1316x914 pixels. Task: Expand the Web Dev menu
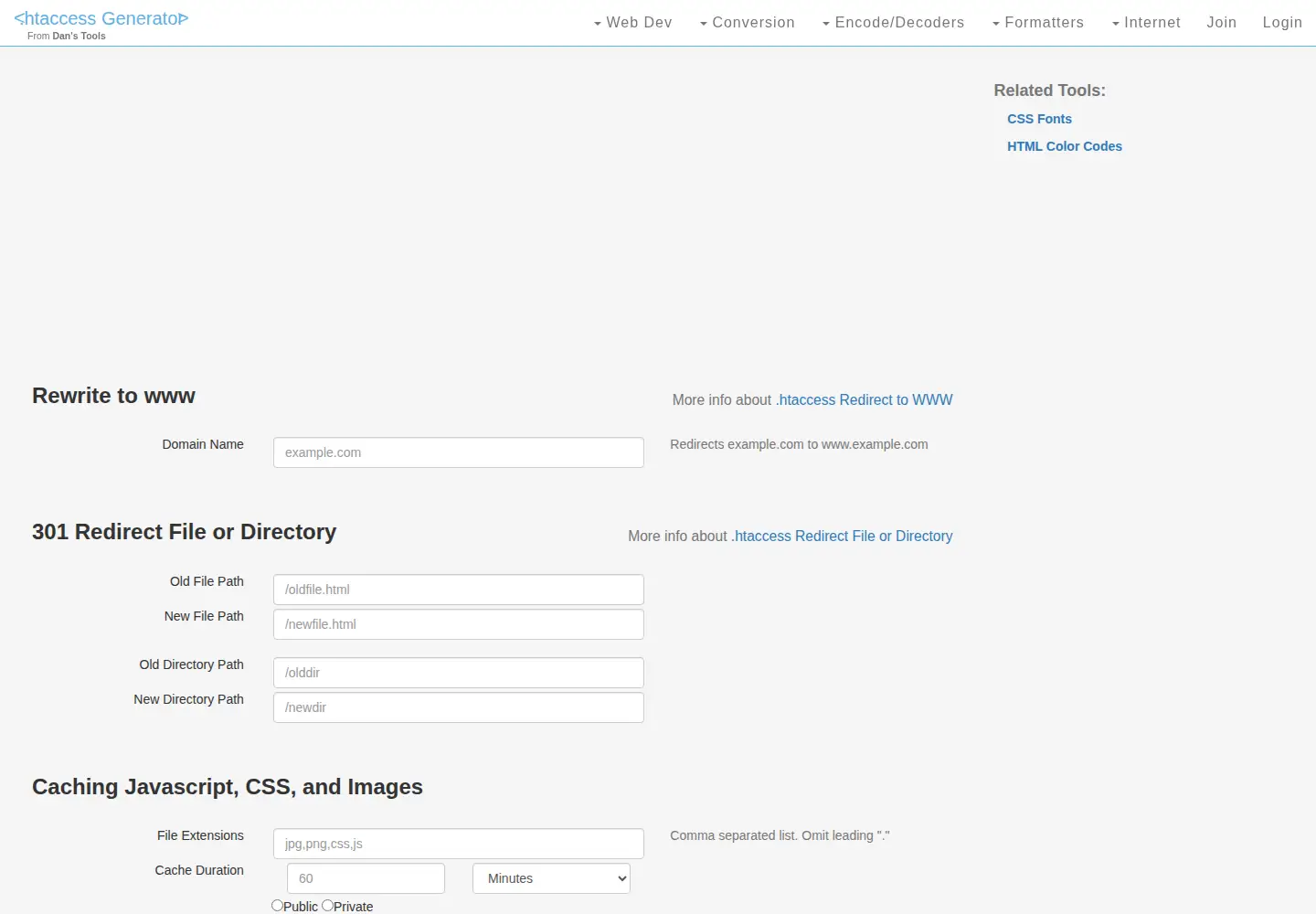(x=632, y=23)
